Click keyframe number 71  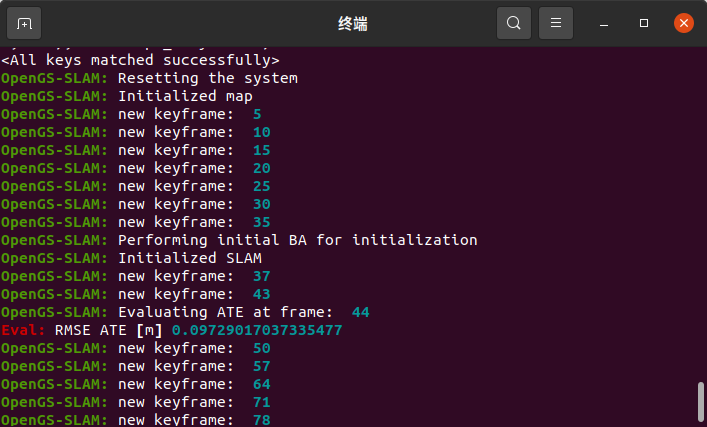click(262, 402)
